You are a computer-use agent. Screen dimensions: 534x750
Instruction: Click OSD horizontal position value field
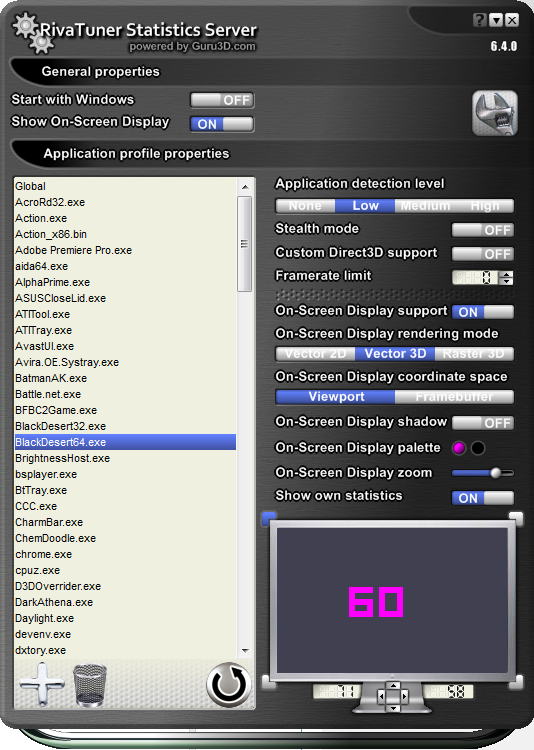(336, 691)
